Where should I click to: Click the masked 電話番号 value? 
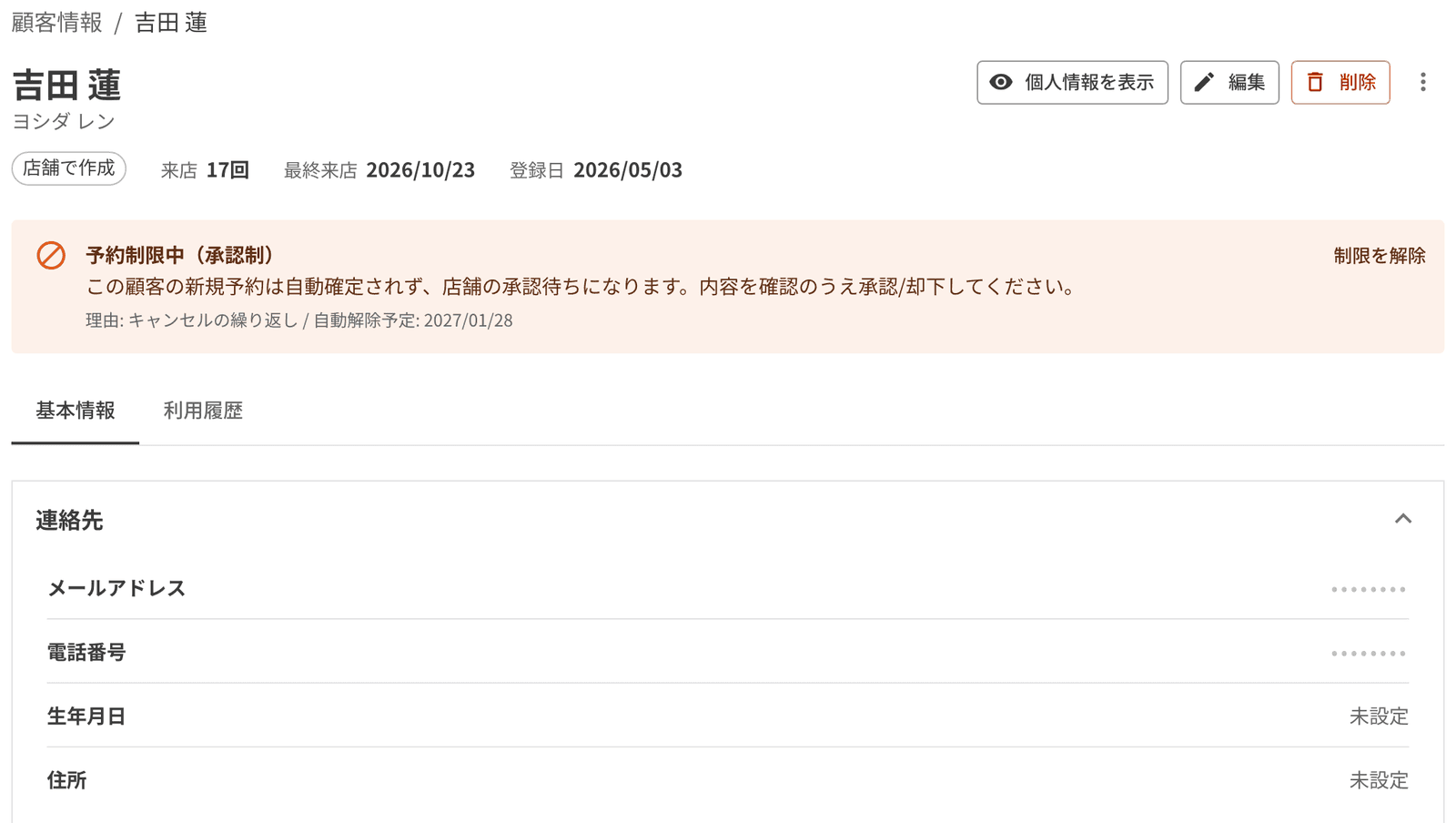1369,653
